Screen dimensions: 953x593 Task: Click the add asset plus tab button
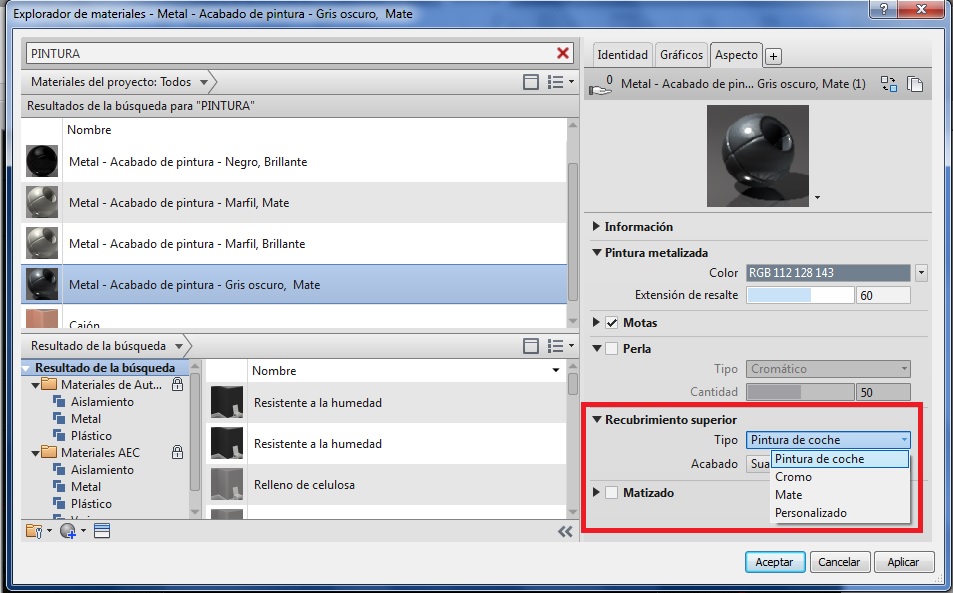pos(774,56)
